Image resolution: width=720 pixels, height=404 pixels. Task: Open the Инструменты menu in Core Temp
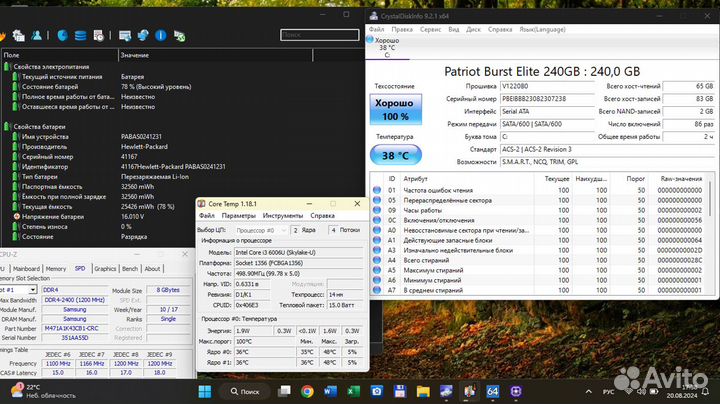(283, 215)
